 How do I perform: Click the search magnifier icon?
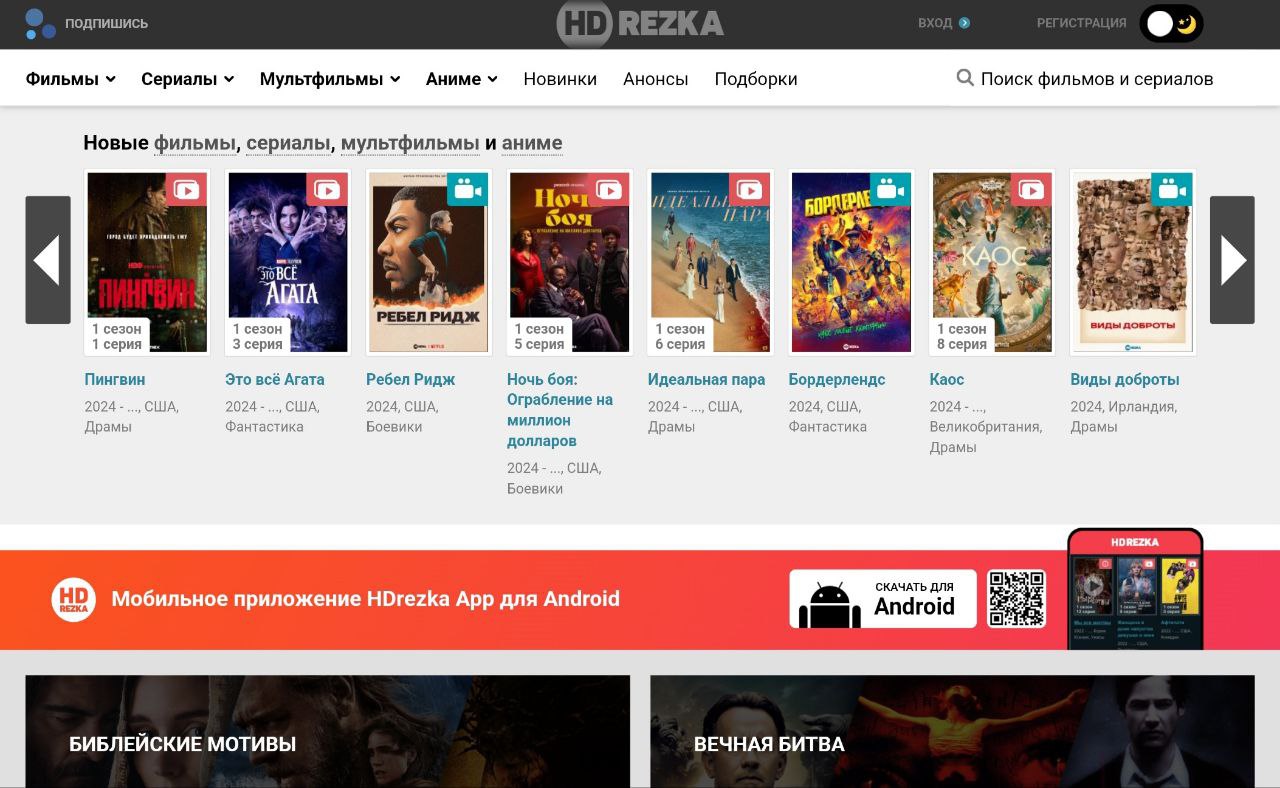click(x=965, y=78)
